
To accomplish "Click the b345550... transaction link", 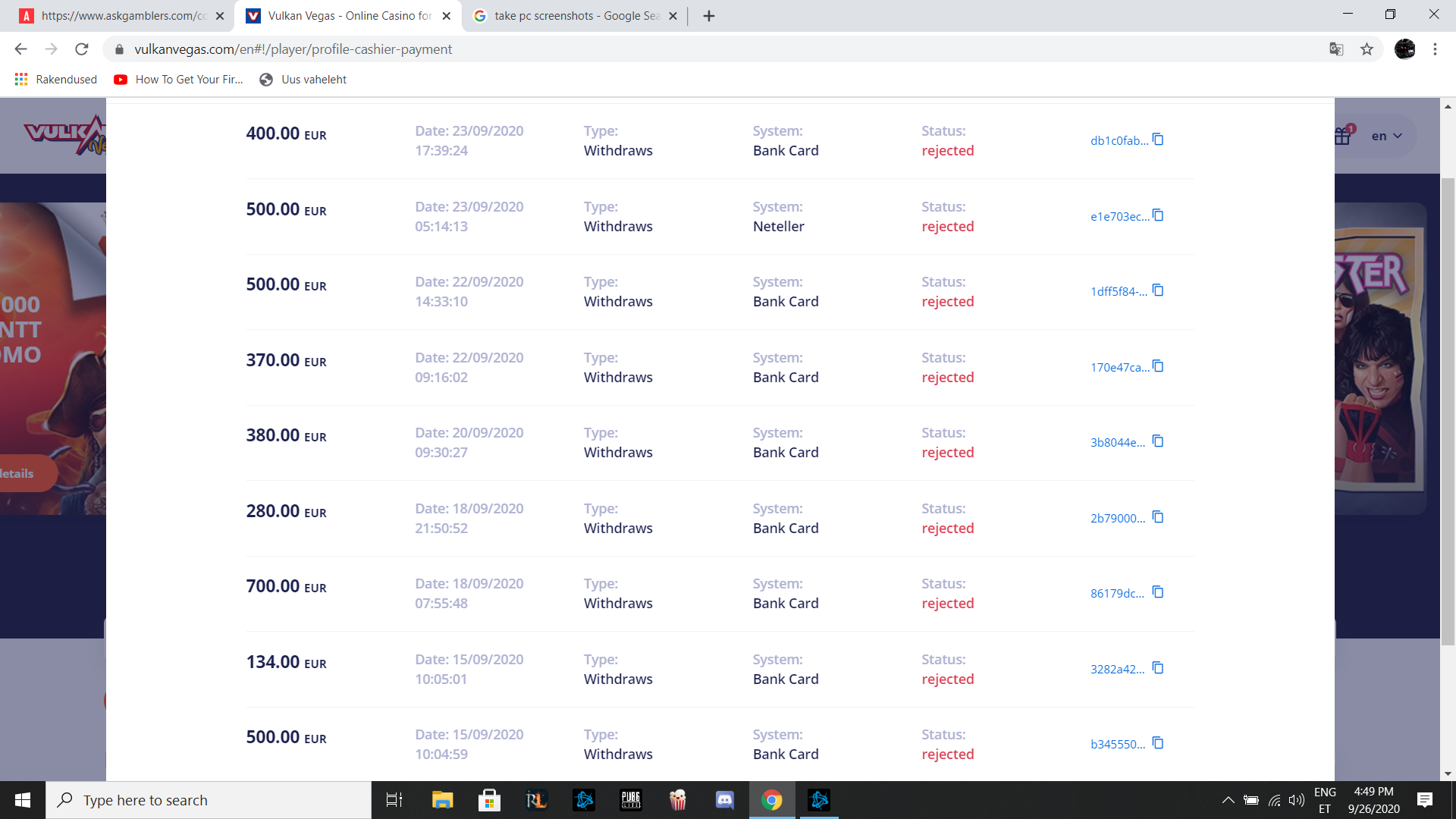I will (1118, 744).
